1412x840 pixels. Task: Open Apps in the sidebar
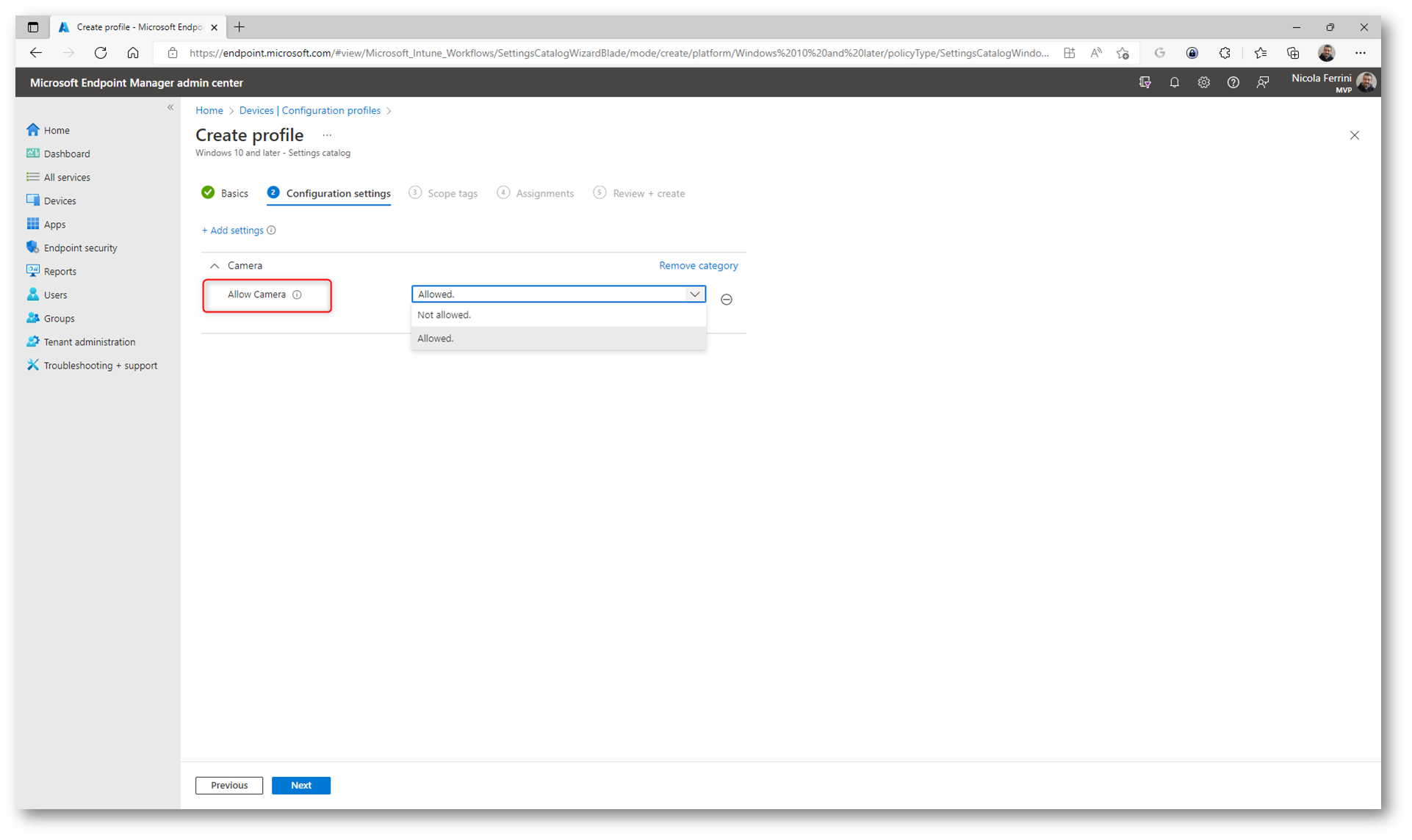point(46,224)
